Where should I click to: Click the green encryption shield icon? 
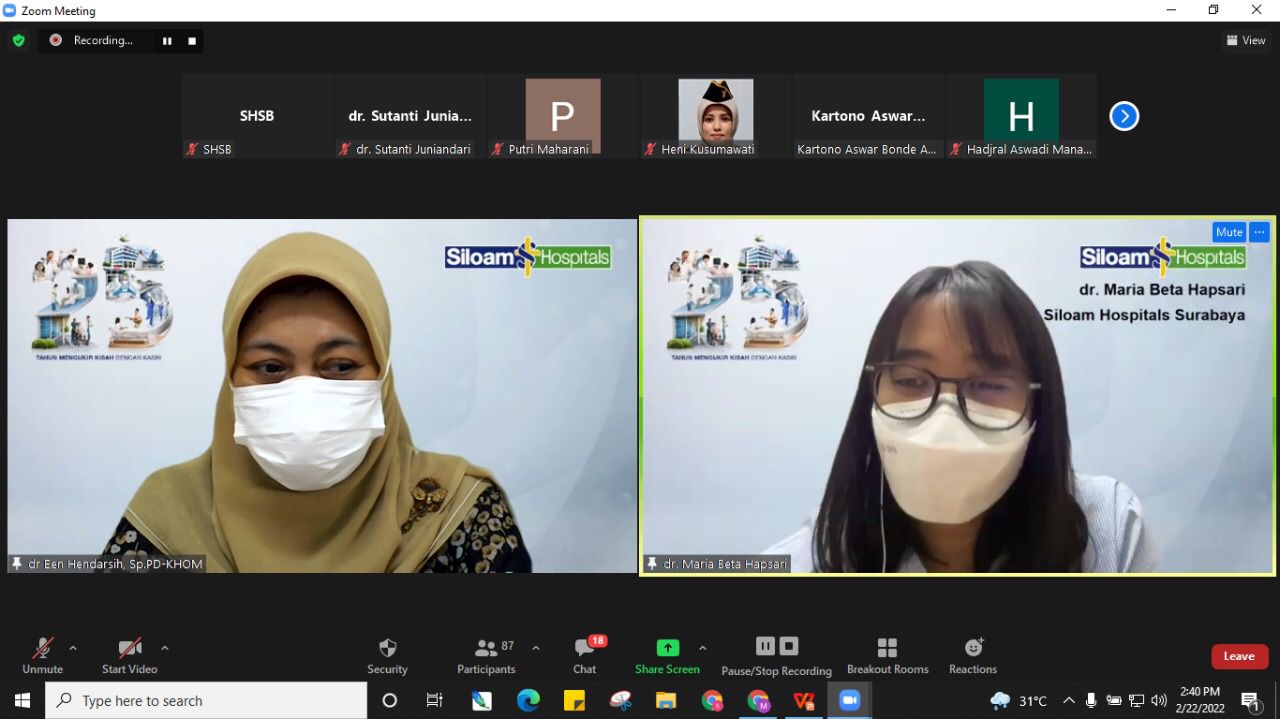(18, 40)
